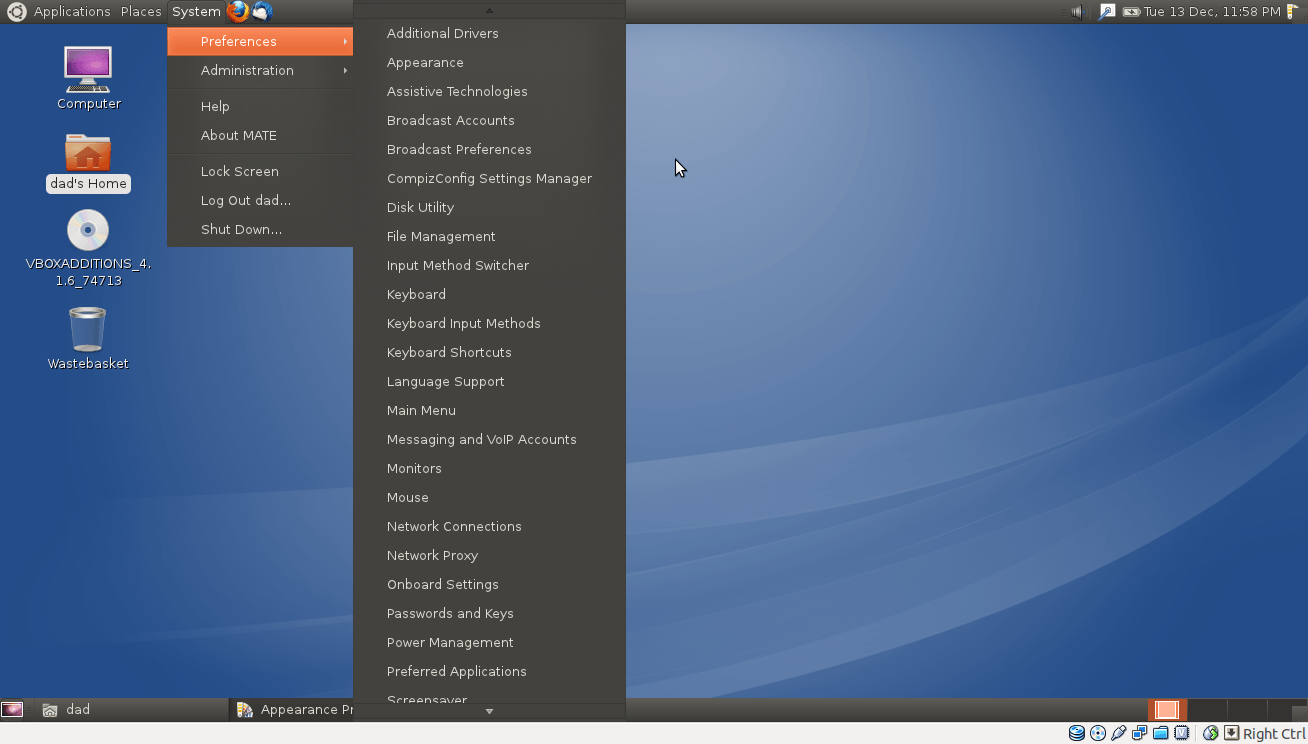The width and height of the screenshot is (1308, 744).
Task: Click VirtualBox keyboard capture arrow icon
Action: tap(1231, 733)
